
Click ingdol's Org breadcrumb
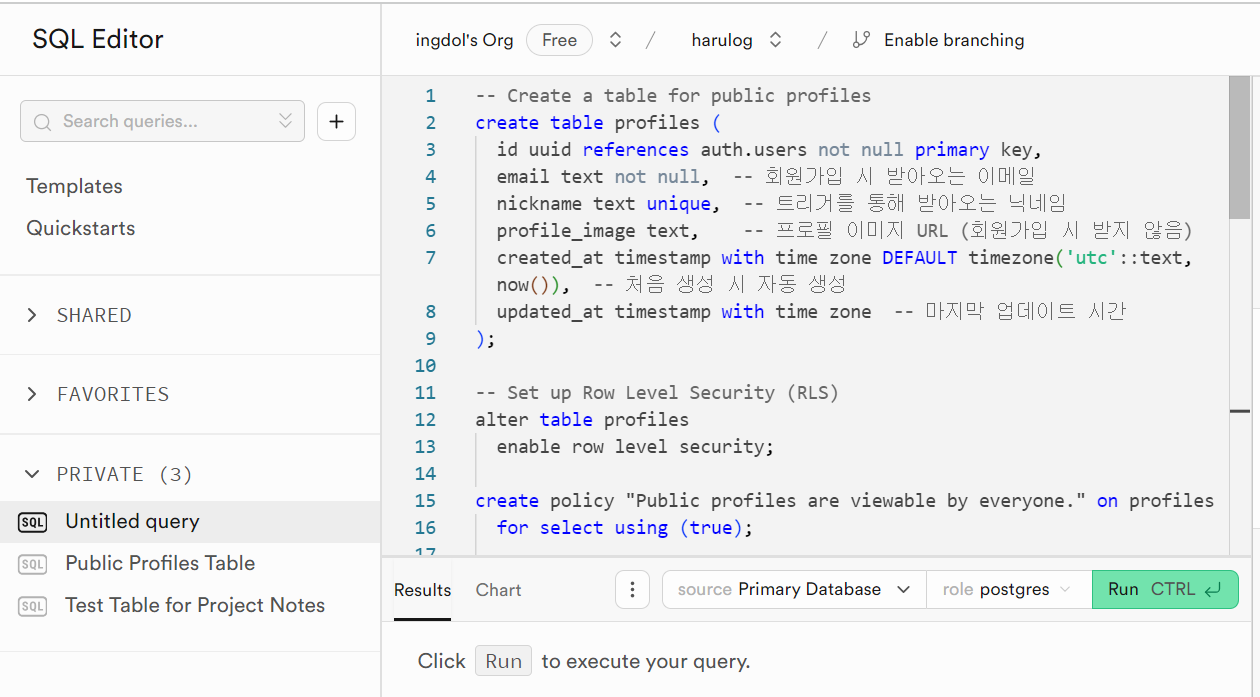464,40
